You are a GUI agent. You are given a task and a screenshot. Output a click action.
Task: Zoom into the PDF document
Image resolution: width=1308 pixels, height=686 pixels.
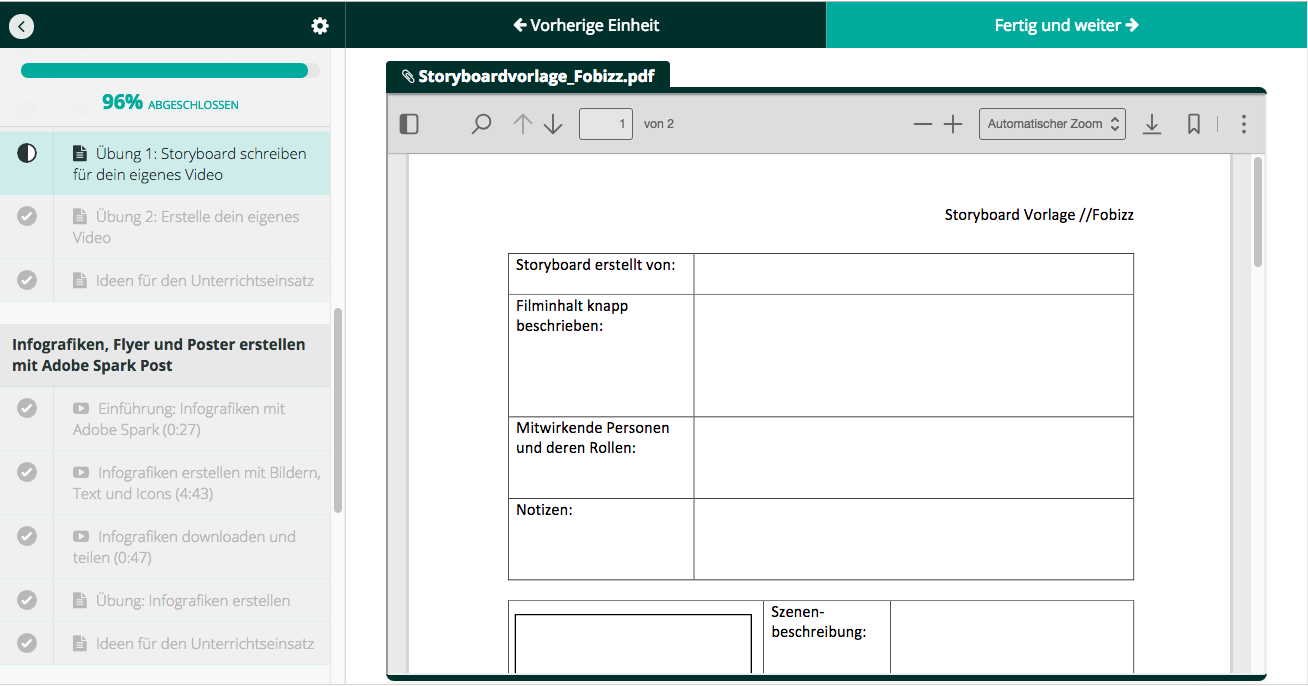point(953,123)
